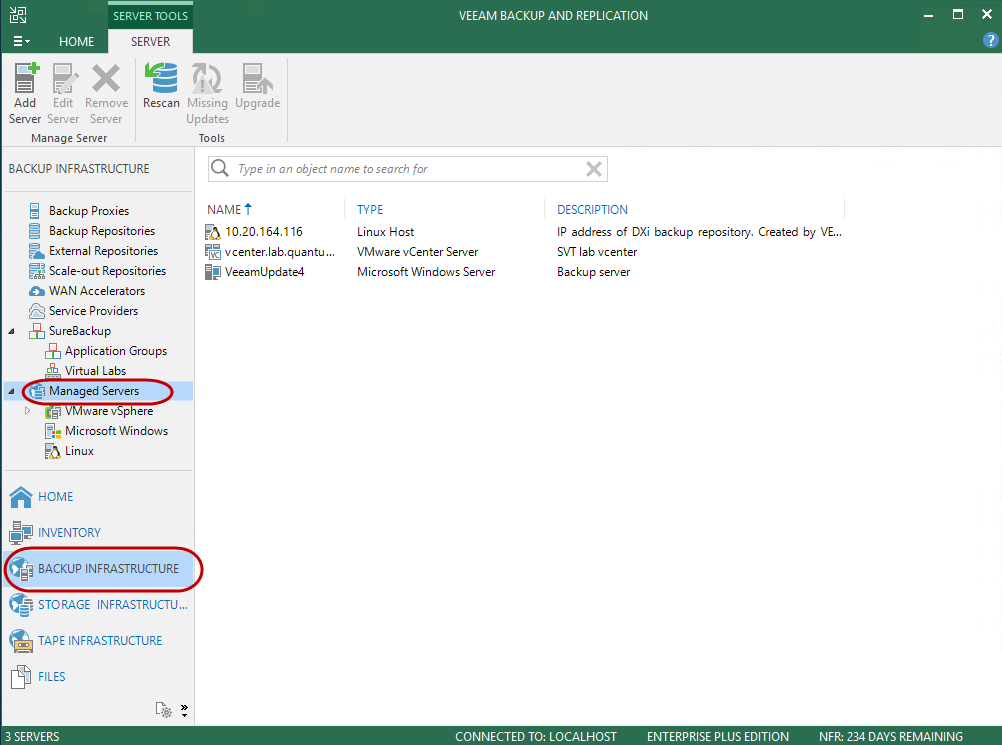Run Rescan from the Tools group
Screen dimensions: 1002x745
pyautogui.click(x=161, y=86)
